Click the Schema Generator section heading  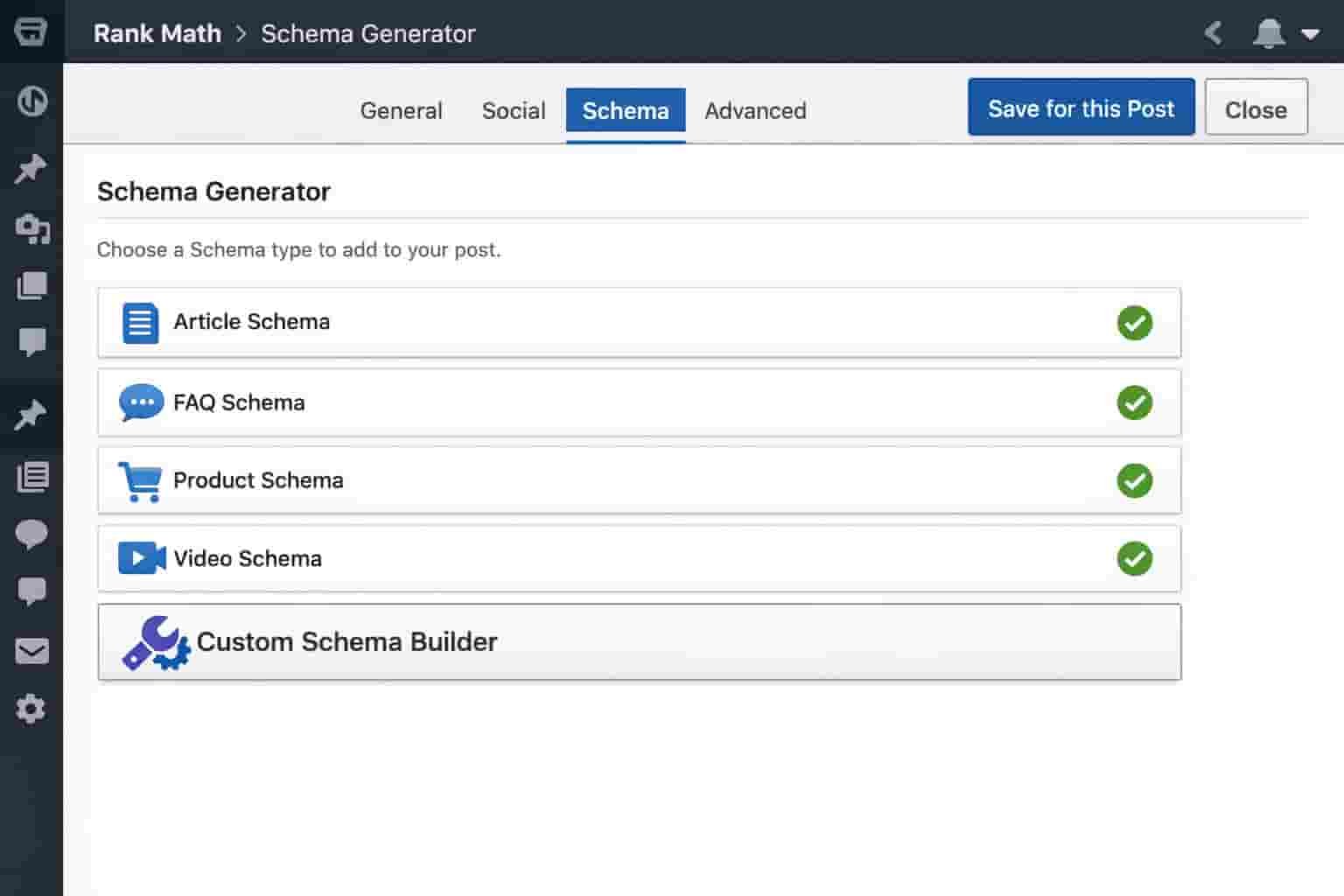coord(213,192)
